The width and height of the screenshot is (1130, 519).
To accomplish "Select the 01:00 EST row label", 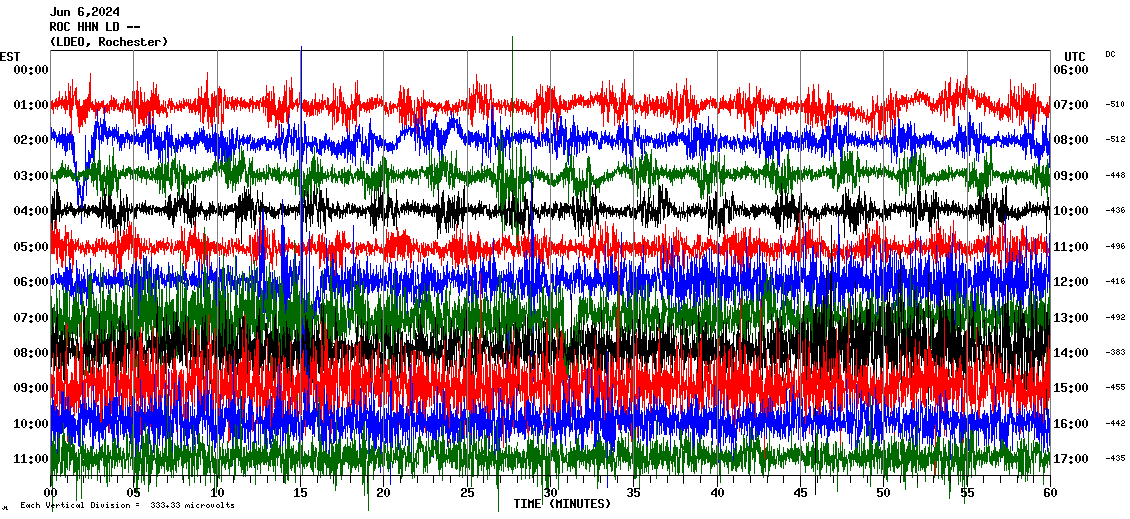I will click(31, 105).
